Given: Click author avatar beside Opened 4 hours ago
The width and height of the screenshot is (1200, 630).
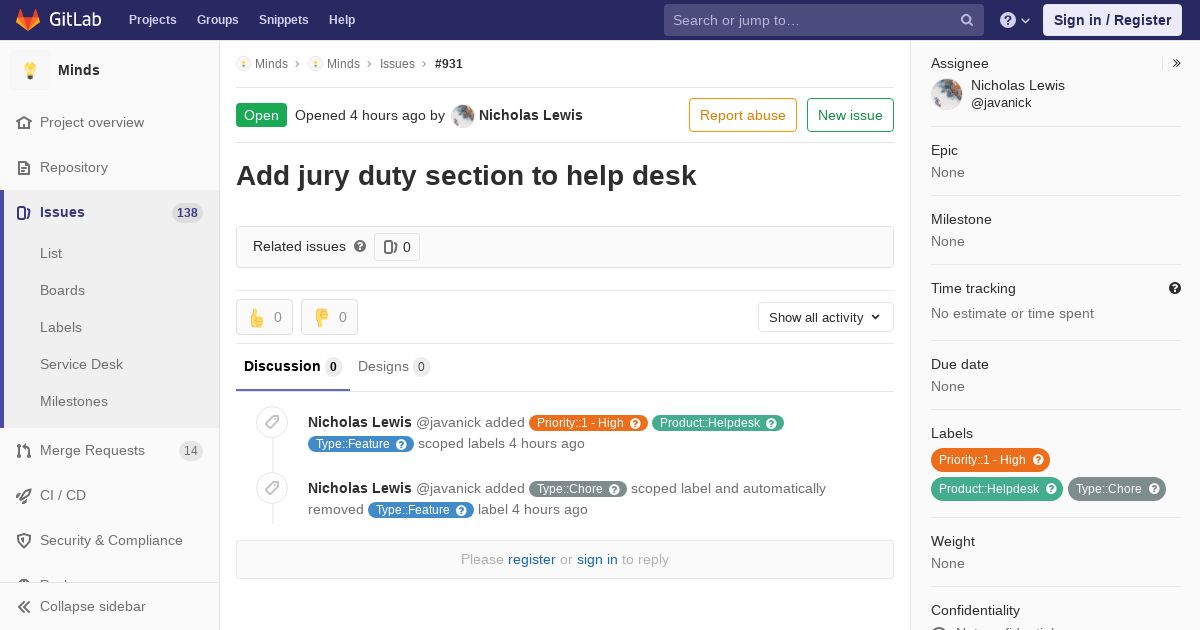Looking at the screenshot, I should [463, 116].
